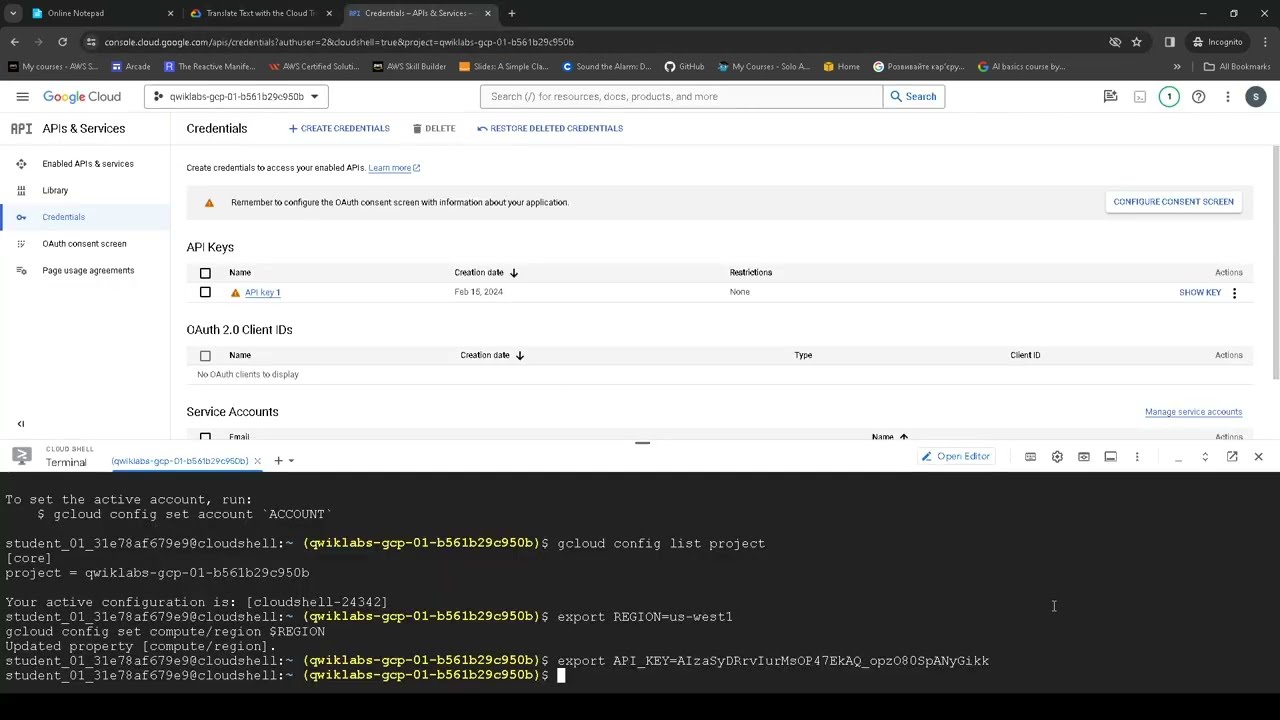The width and height of the screenshot is (1280, 720).
Task: Focus the resources search input field
Action: (681, 97)
